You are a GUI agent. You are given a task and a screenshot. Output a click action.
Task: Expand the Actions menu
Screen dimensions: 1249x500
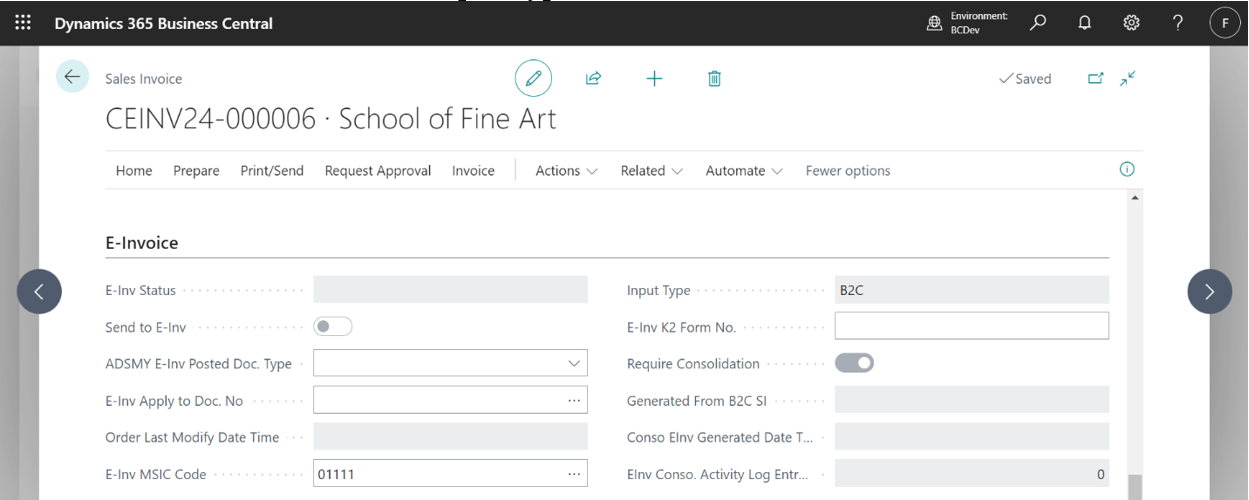(x=566, y=171)
